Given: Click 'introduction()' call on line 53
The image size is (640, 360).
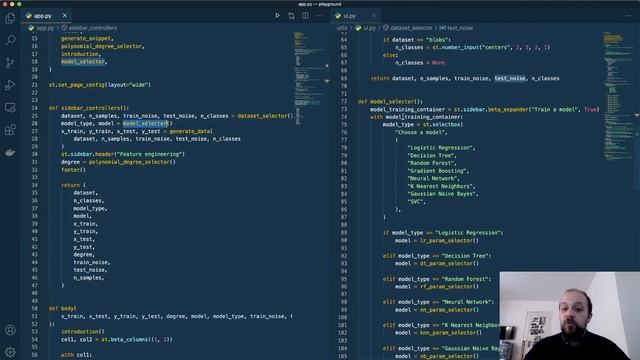Looking at the screenshot, I should pos(82,332).
